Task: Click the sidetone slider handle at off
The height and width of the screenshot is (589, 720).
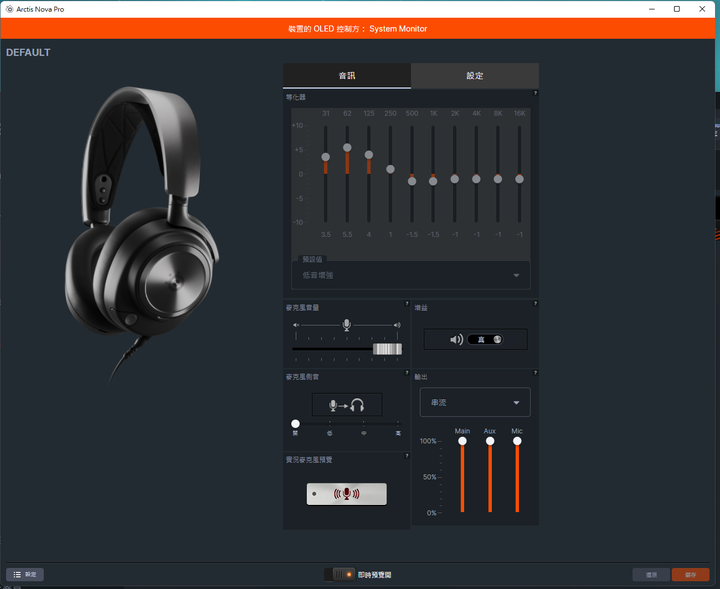Action: click(x=295, y=423)
